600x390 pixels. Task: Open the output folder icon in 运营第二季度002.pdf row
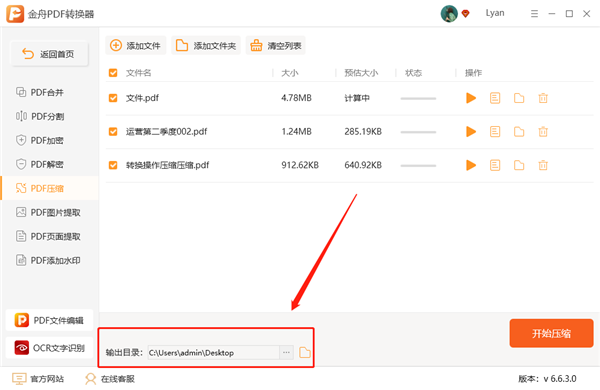[x=519, y=132]
